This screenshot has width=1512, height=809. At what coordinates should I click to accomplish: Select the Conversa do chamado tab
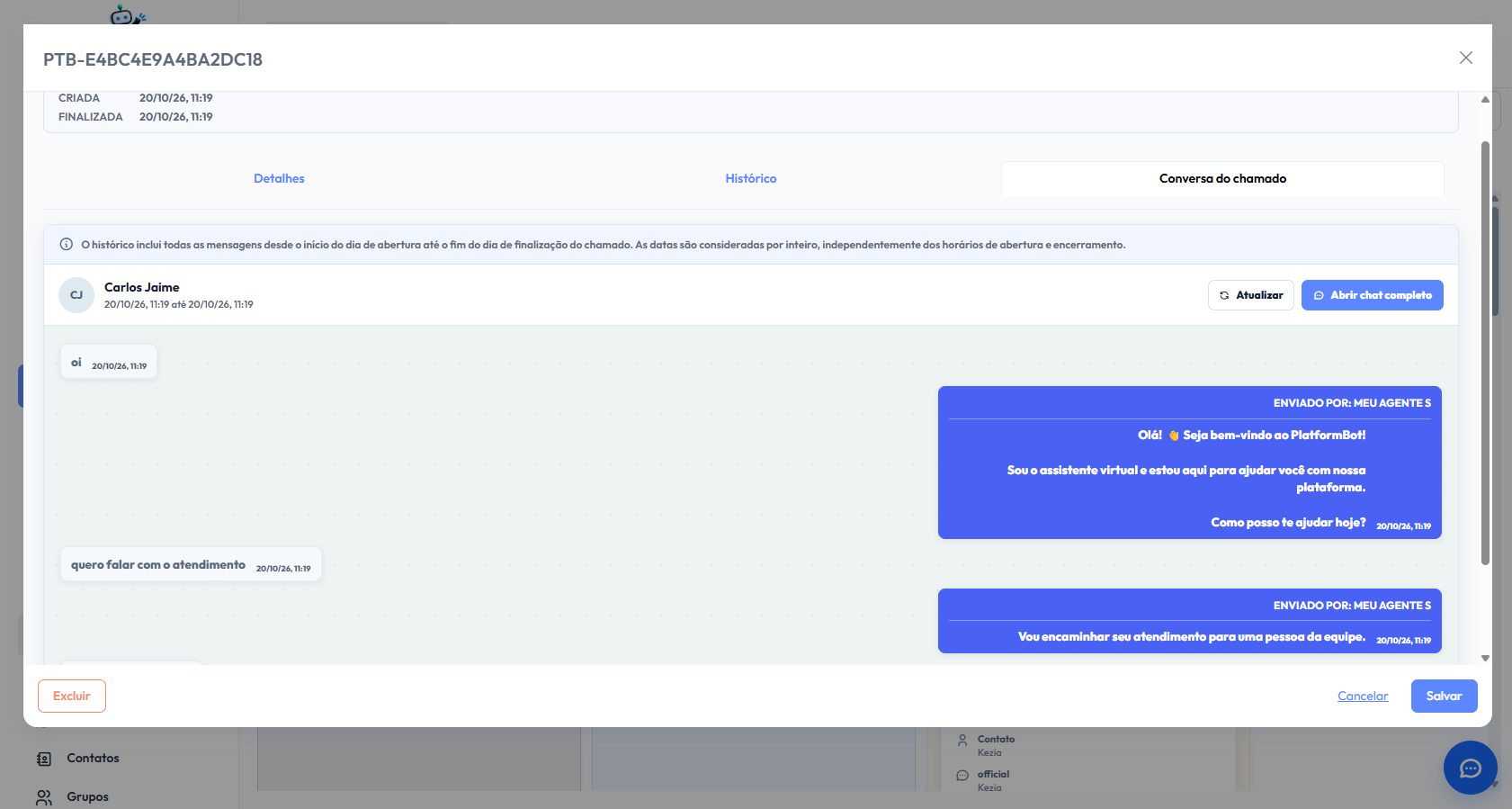click(x=1222, y=178)
